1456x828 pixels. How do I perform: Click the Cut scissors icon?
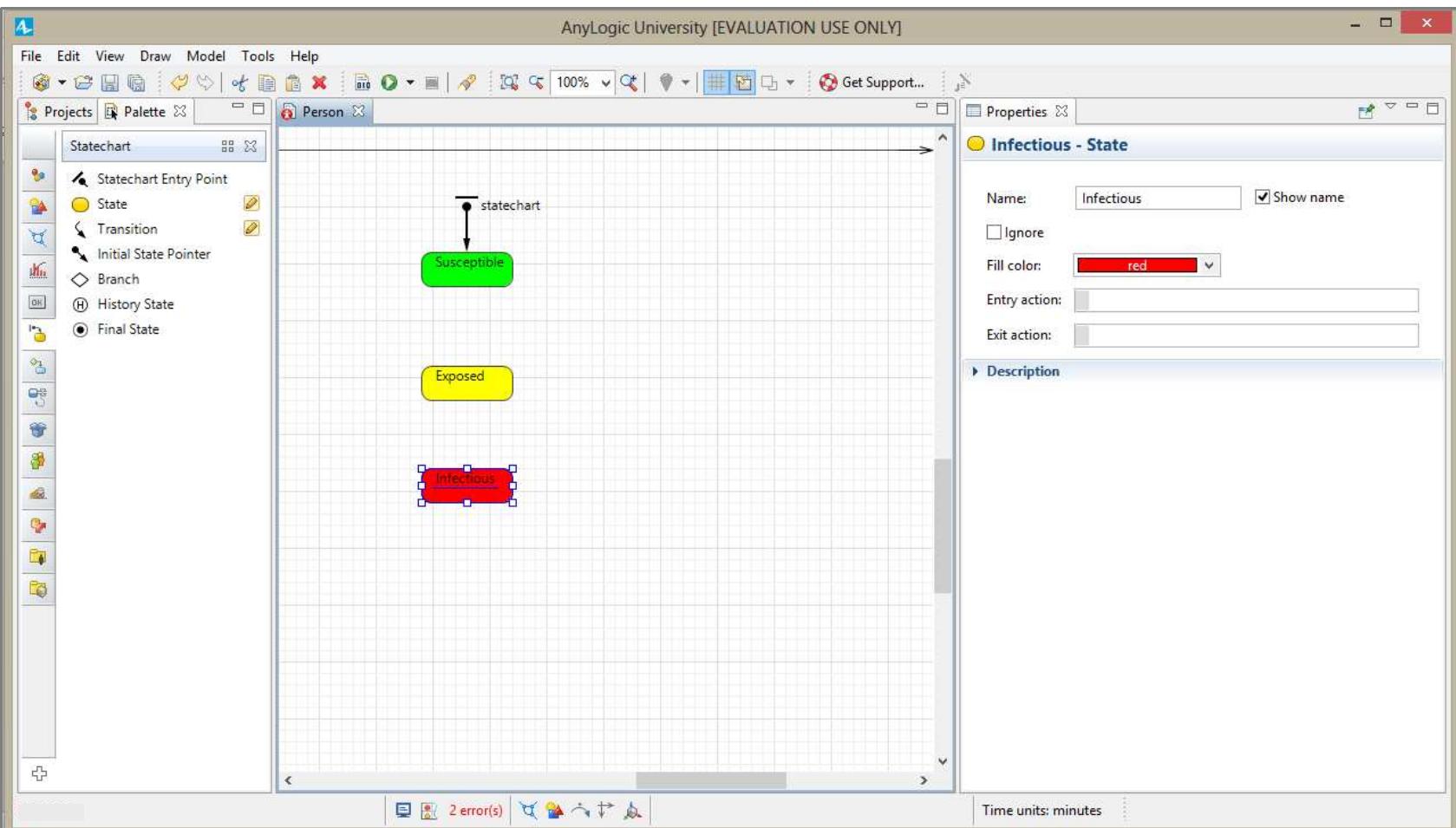point(239,82)
